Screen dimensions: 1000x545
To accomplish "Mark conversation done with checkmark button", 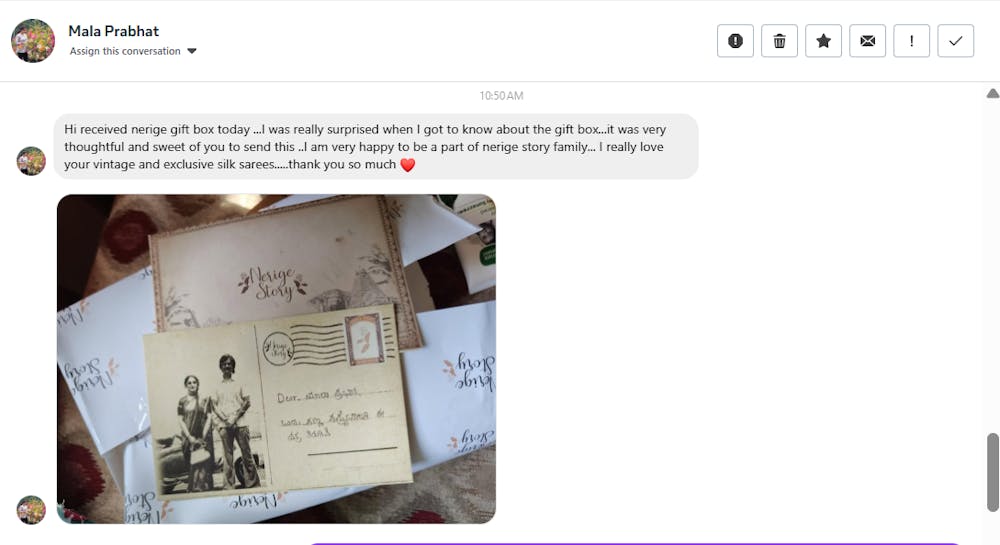I will tap(955, 41).
